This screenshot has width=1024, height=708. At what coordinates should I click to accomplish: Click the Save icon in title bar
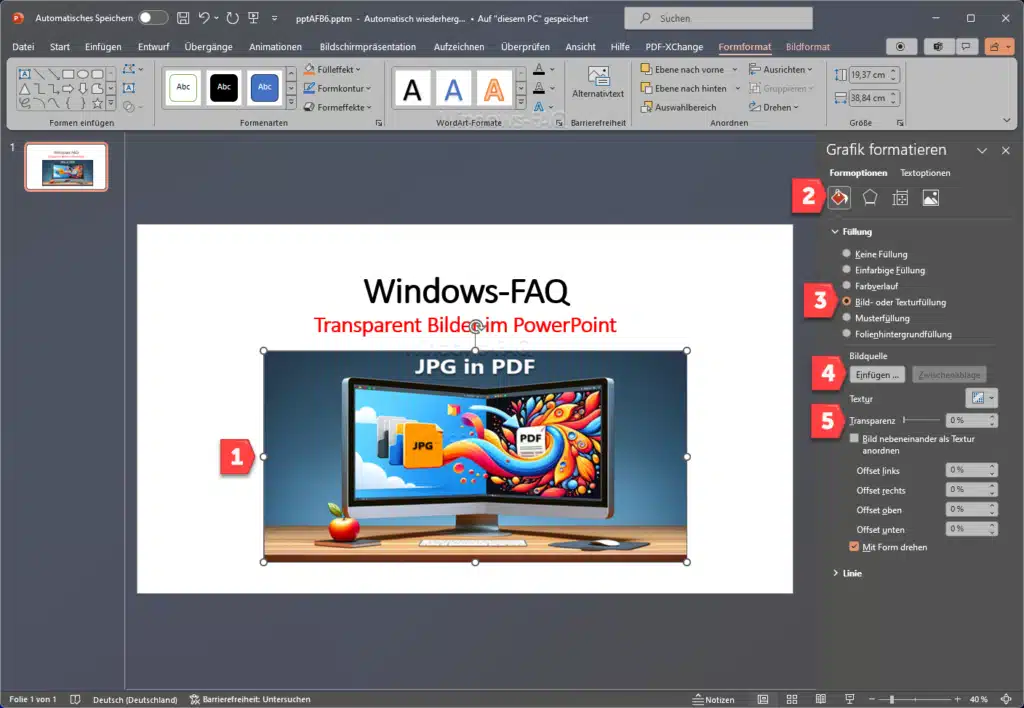click(183, 18)
